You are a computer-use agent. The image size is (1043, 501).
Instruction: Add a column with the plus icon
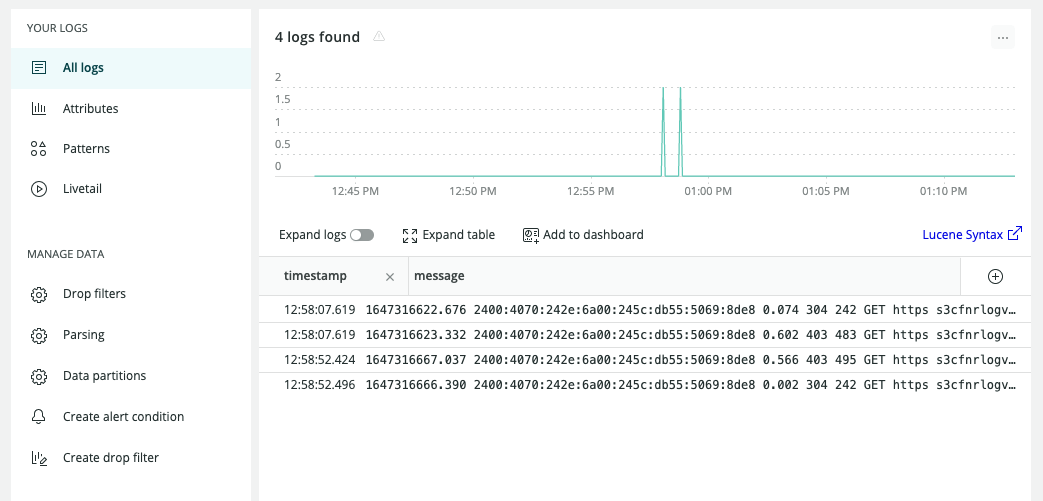995,276
